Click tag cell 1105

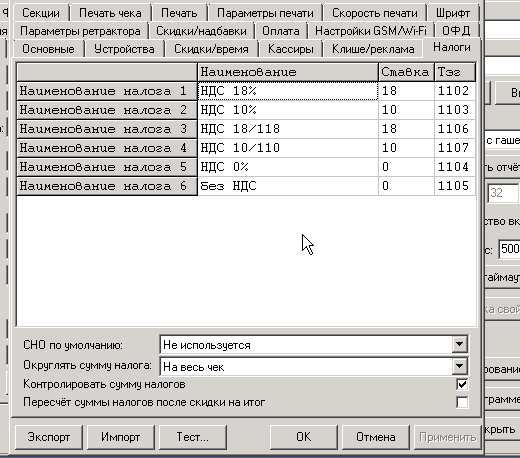click(455, 186)
